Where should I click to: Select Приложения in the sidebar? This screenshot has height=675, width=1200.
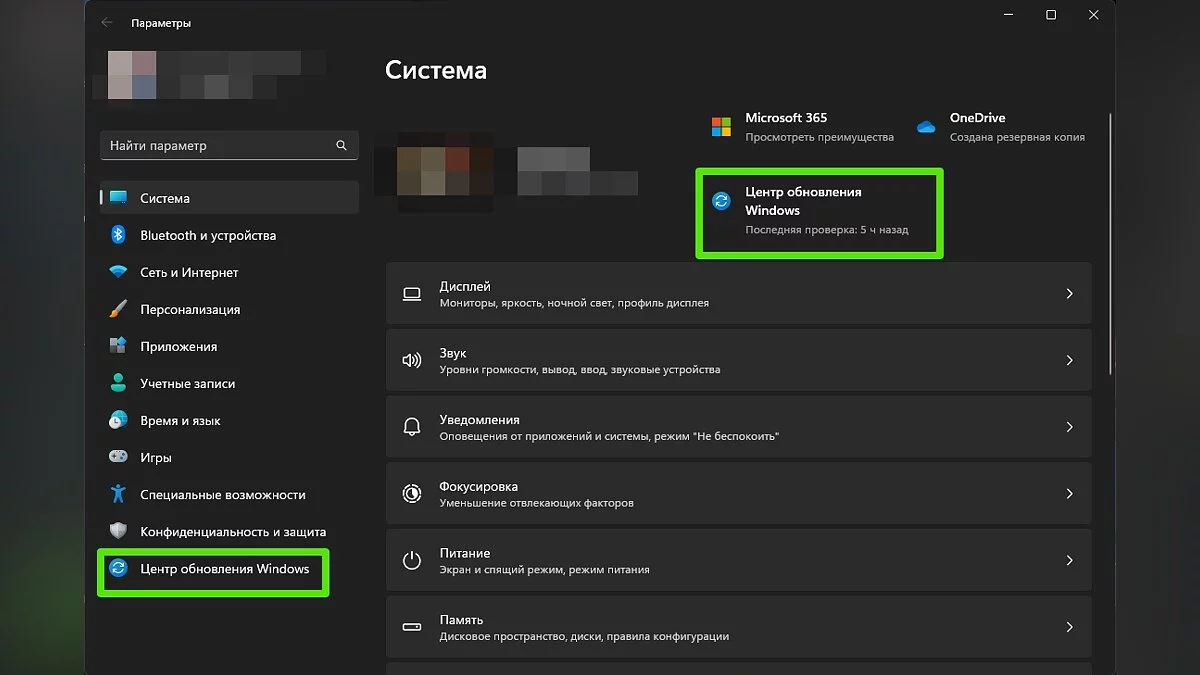click(178, 346)
